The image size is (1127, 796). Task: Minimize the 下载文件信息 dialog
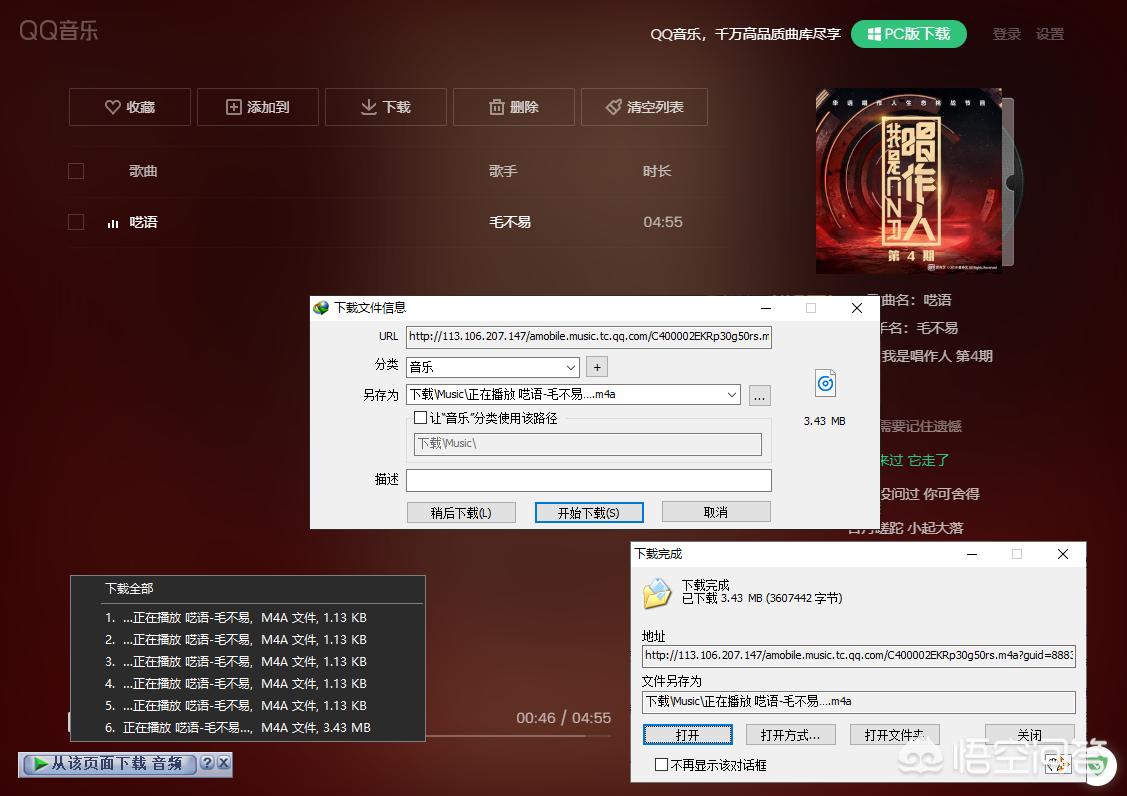pyautogui.click(x=766, y=308)
